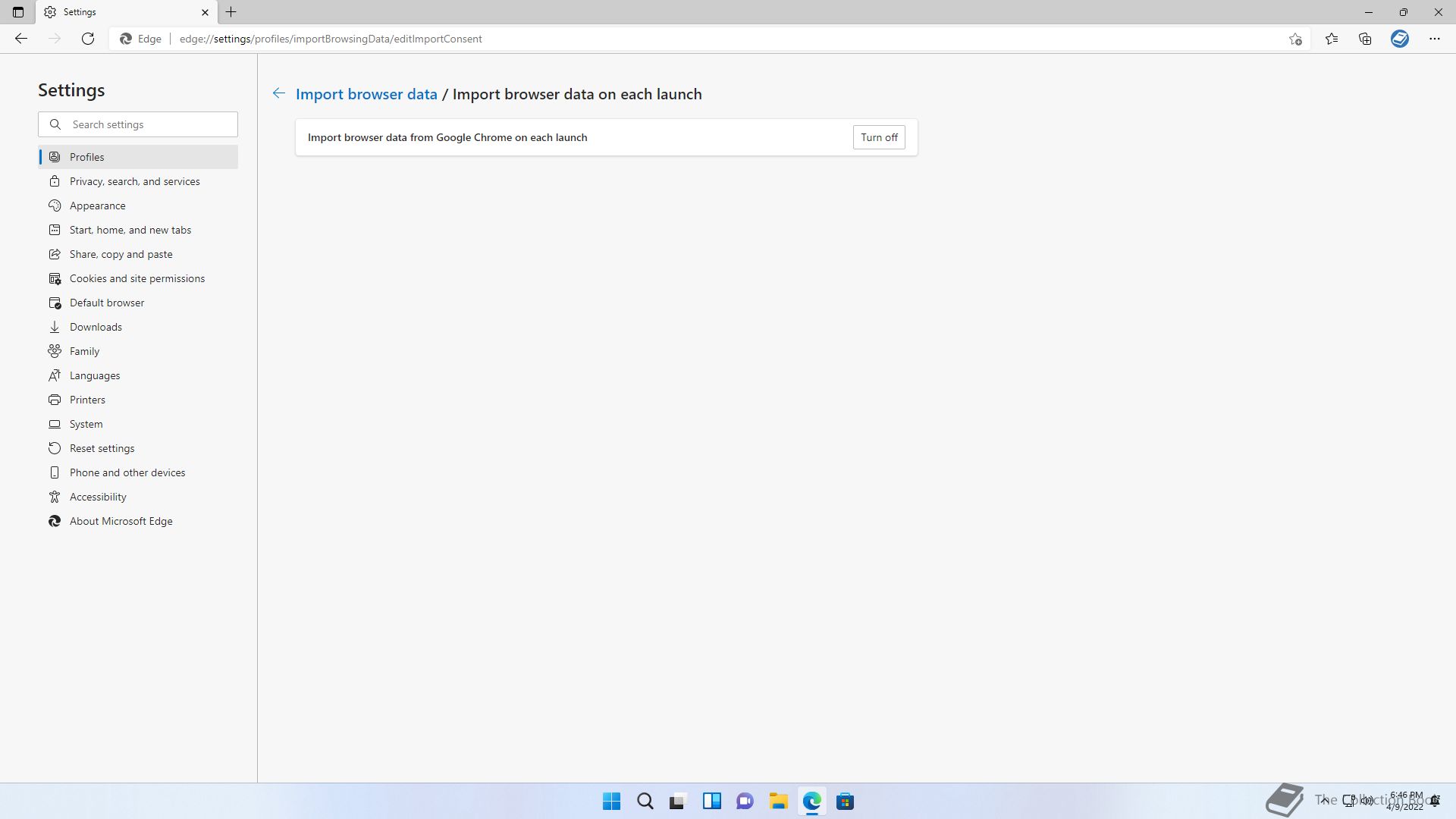
Task: Open Languages settings
Action: tap(138, 375)
